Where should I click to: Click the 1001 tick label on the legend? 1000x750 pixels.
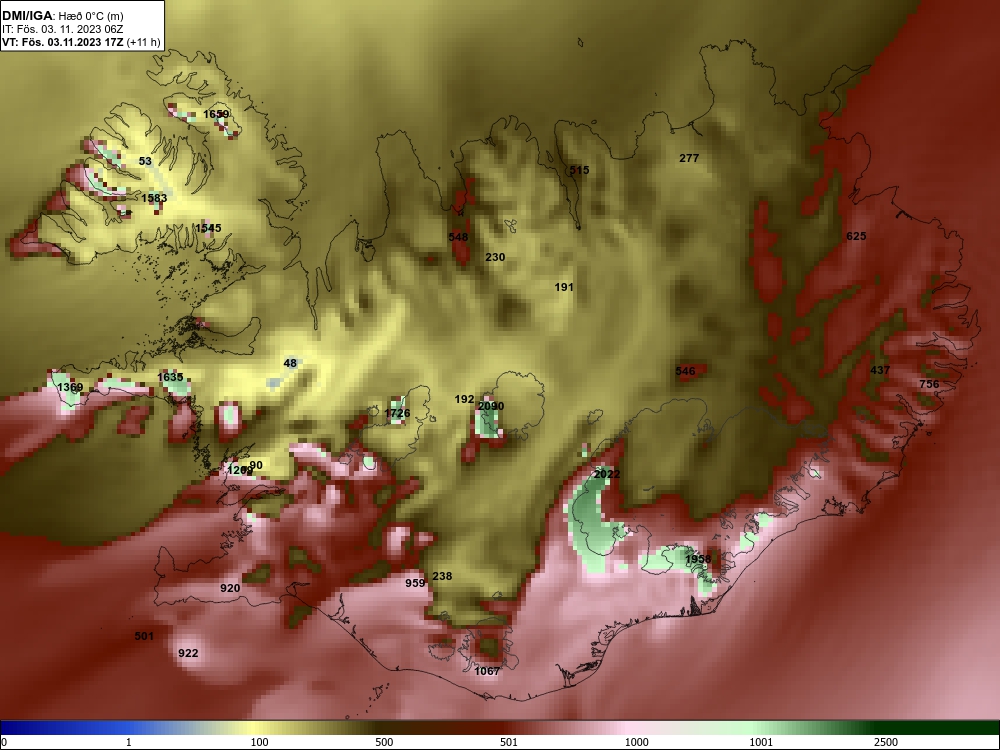761,742
